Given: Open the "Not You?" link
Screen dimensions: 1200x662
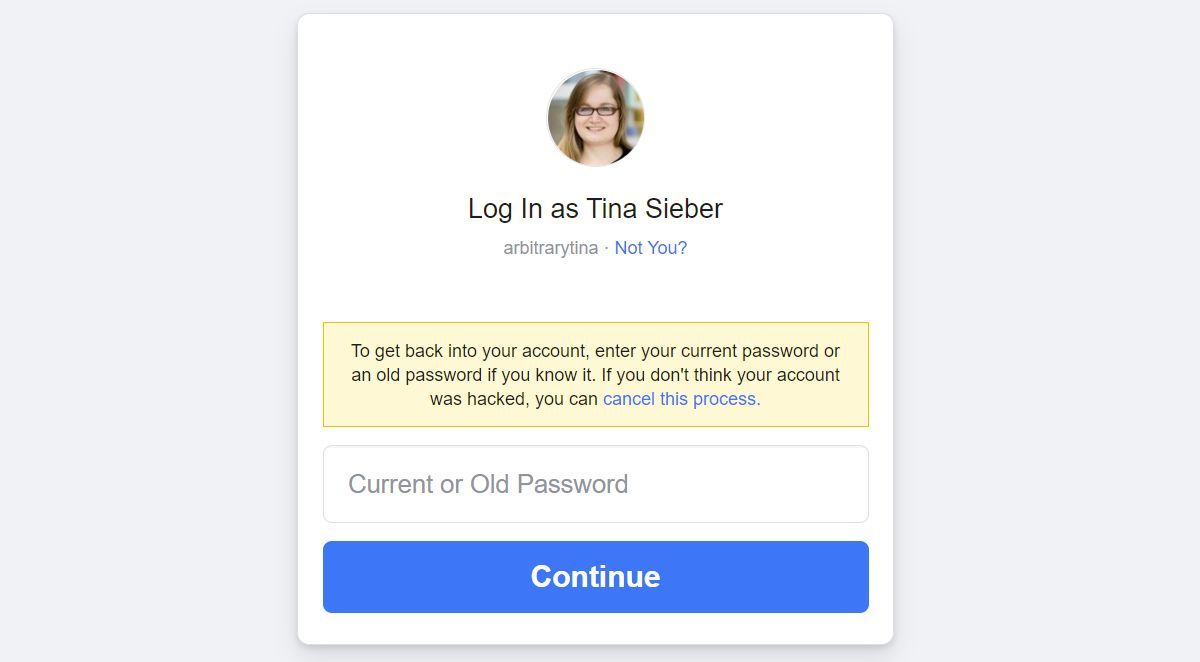Looking at the screenshot, I should click(650, 248).
